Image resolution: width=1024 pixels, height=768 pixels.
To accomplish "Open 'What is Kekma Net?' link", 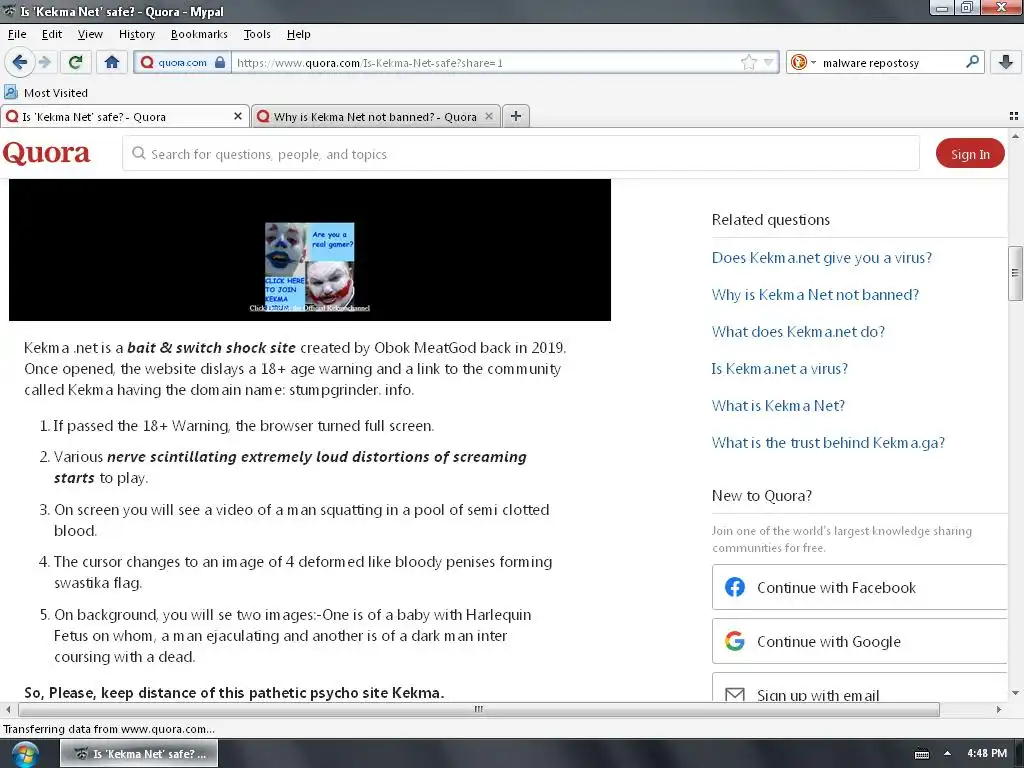I will pyautogui.click(x=778, y=406).
